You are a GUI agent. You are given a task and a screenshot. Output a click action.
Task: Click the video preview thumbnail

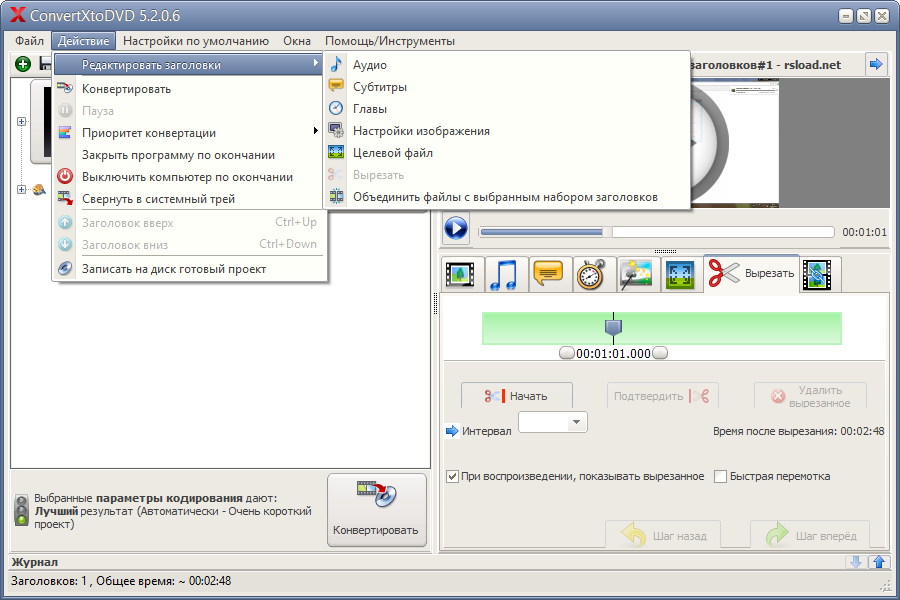click(x=734, y=144)
